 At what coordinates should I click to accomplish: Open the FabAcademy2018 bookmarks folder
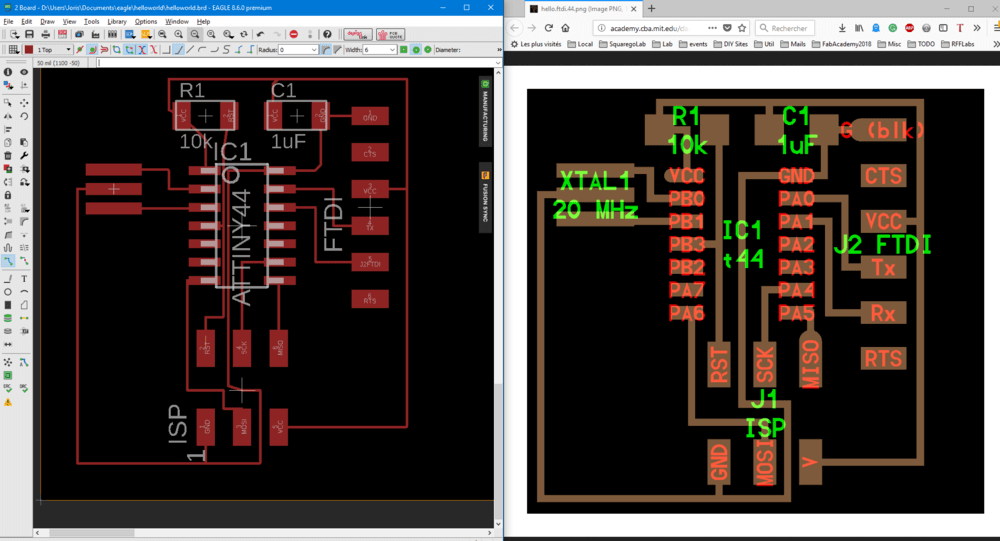(x=842, y=44)
